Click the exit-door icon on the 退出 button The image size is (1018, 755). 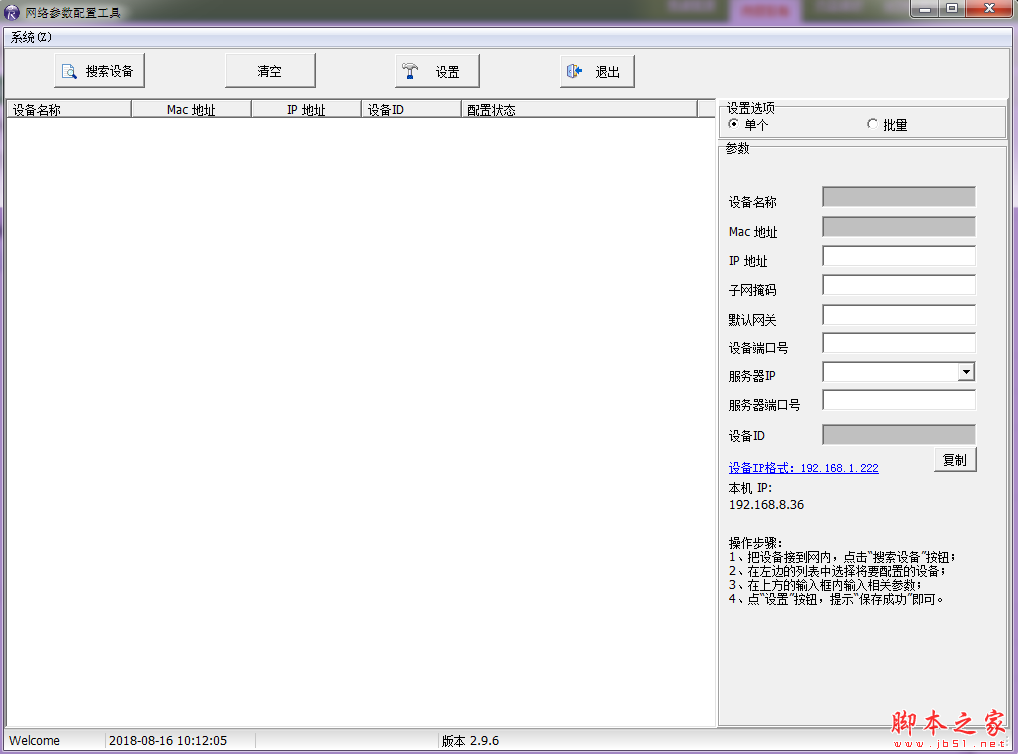(x=576, y=70)
